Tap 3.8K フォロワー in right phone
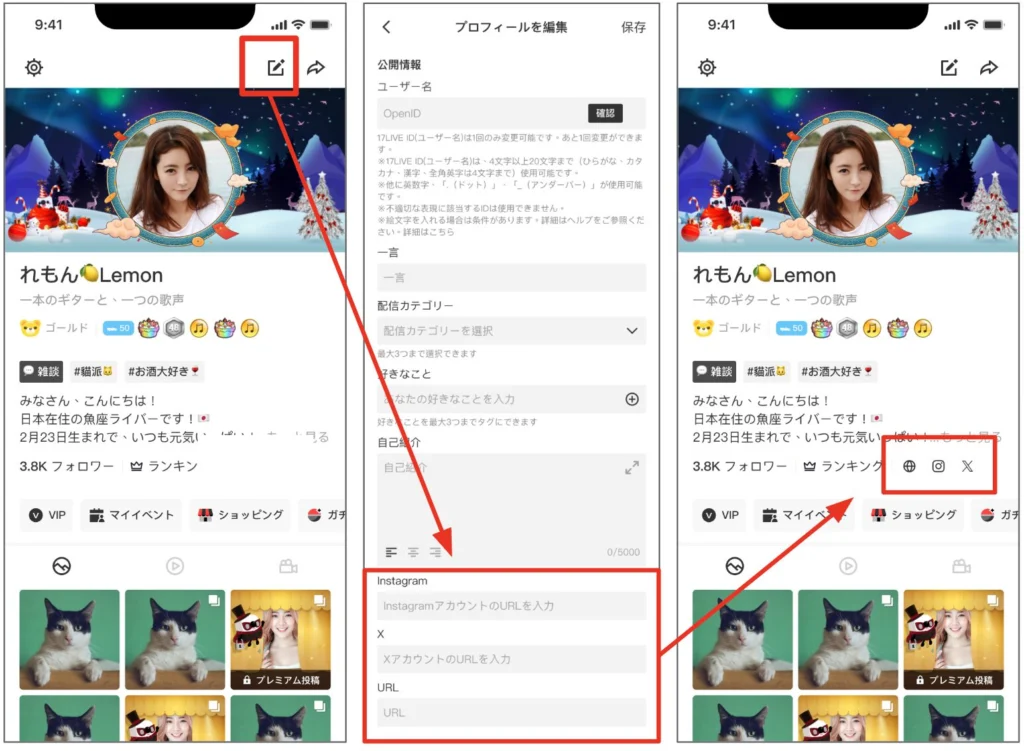Screen dimensions: 1024x751 [740, 466]
